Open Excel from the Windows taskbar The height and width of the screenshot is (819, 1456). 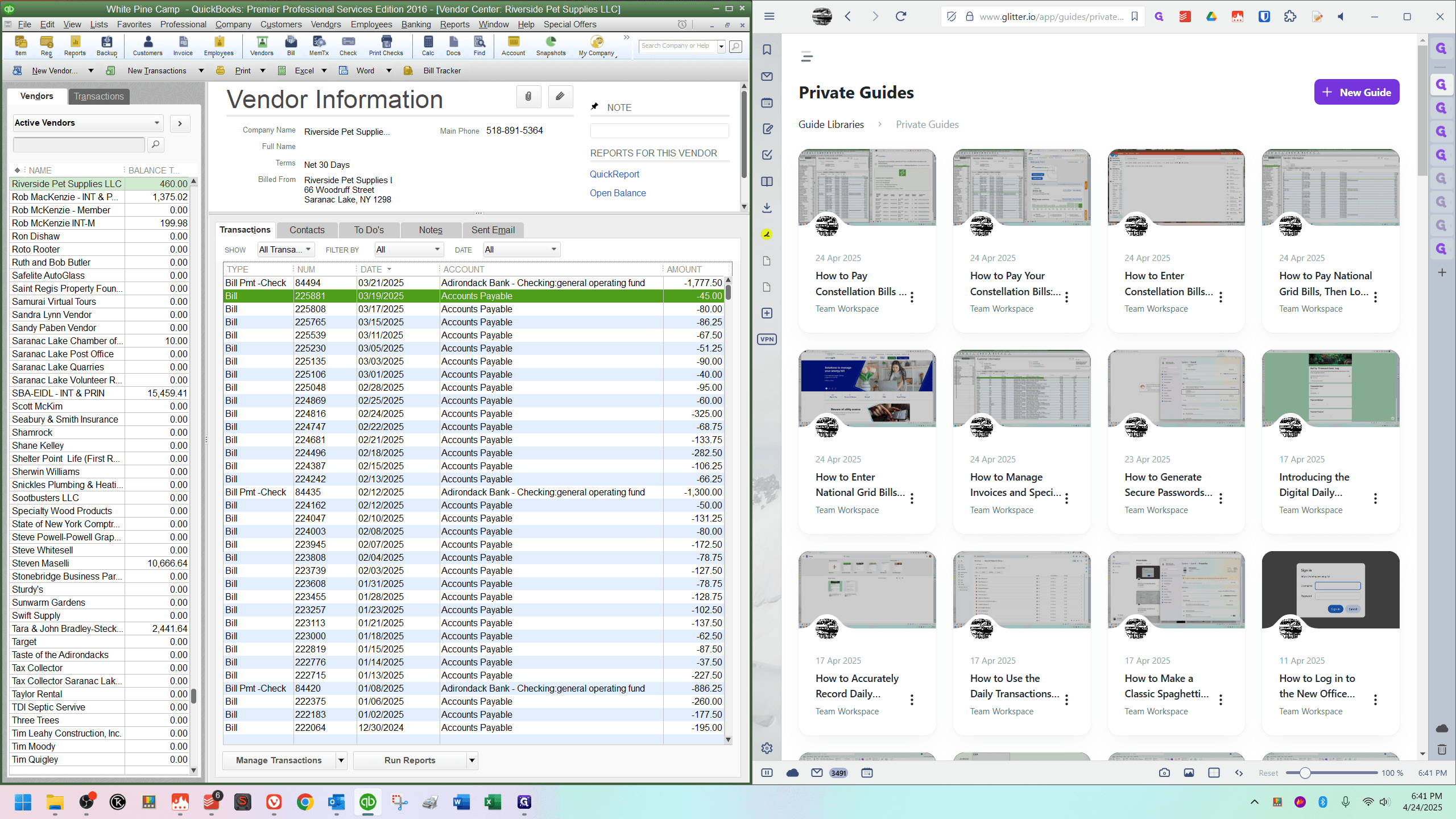[493, 802]
